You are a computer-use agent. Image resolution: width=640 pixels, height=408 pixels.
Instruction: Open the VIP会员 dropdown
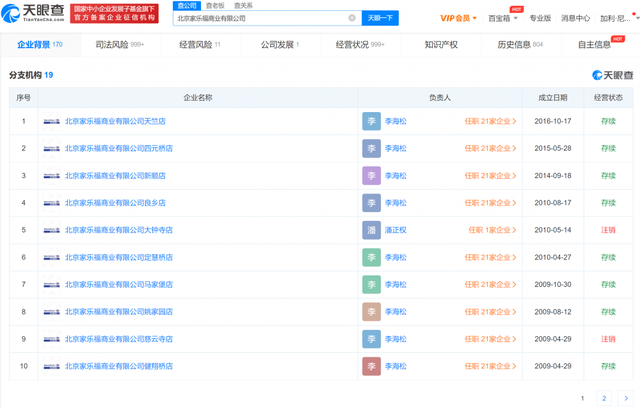[458, 18]
